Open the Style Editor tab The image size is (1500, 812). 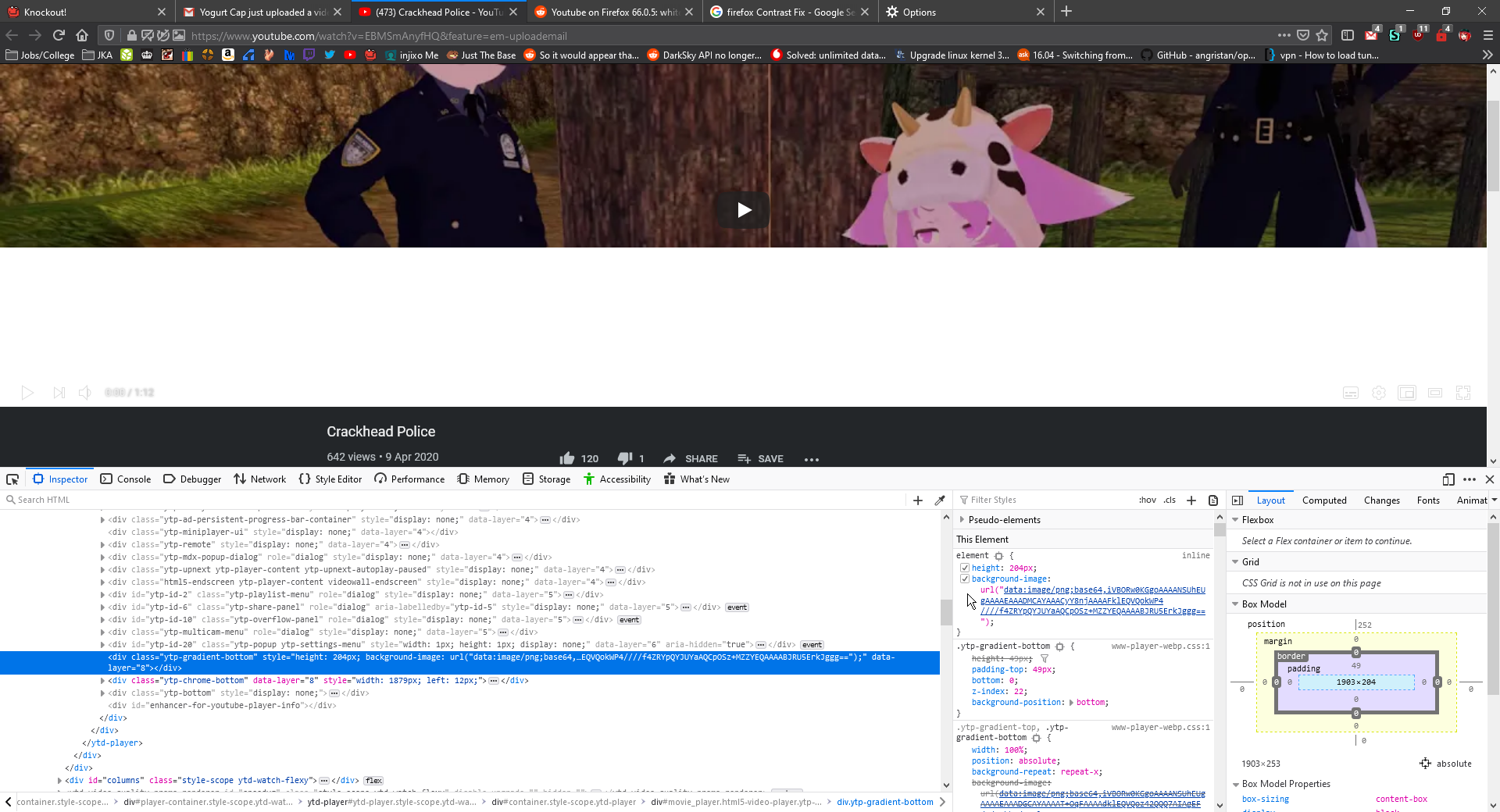click(330, 479)
